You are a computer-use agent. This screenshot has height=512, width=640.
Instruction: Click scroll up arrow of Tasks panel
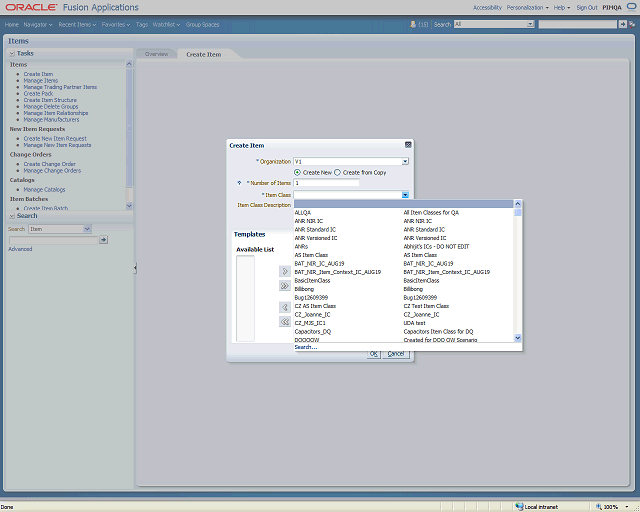click(129, 64)
